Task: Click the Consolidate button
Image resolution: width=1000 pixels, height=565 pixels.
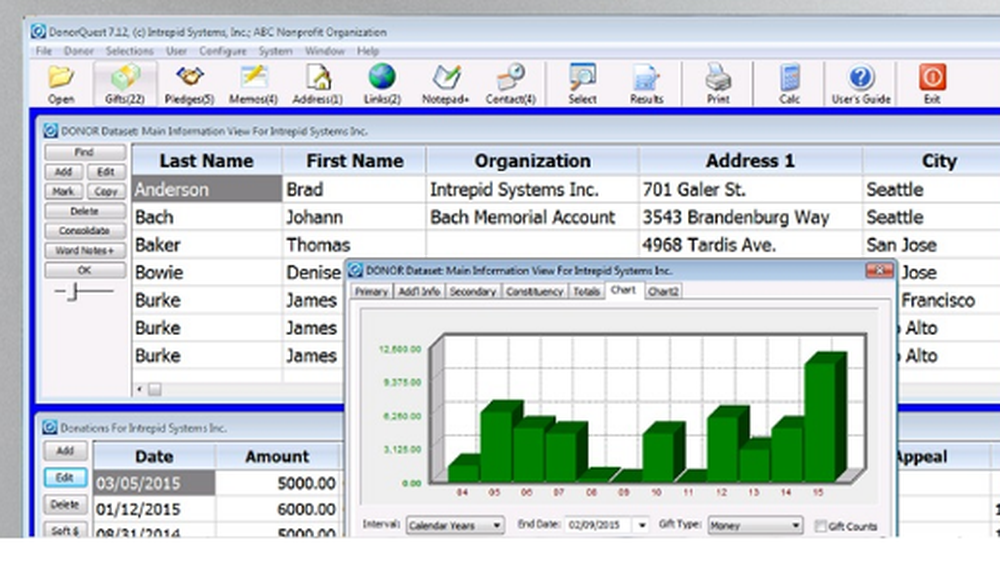Action: [84, 231]
